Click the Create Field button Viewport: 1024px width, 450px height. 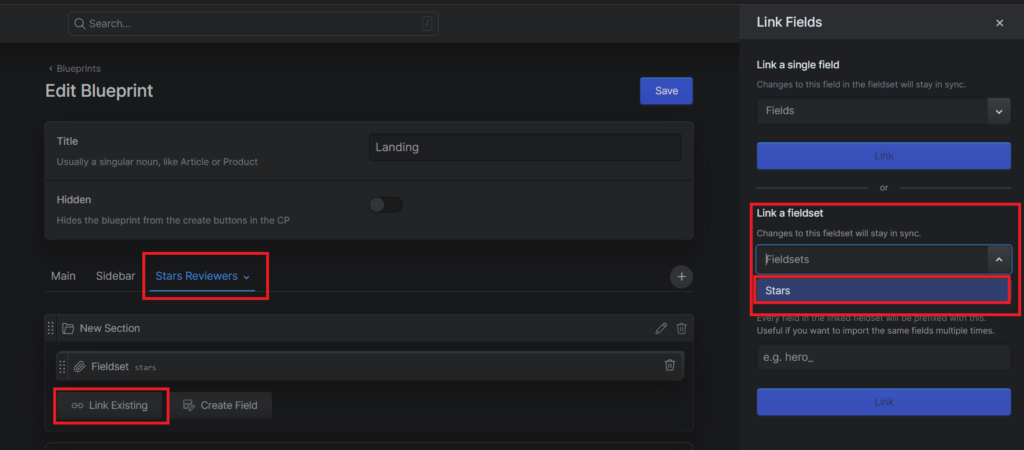[x=221, y=405]
